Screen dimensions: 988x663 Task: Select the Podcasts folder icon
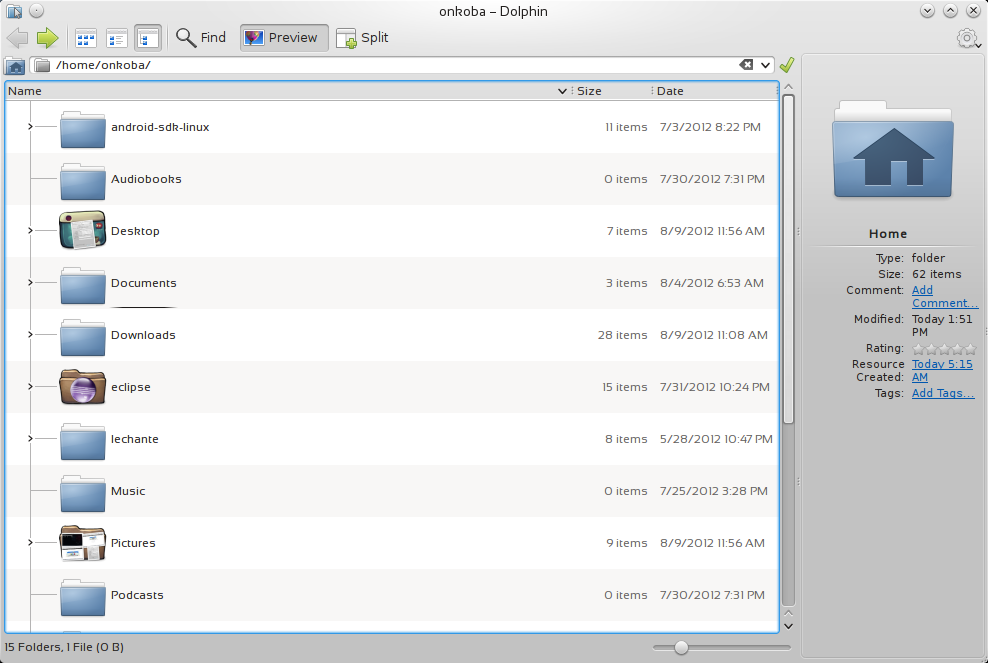(x=83, y=597)
